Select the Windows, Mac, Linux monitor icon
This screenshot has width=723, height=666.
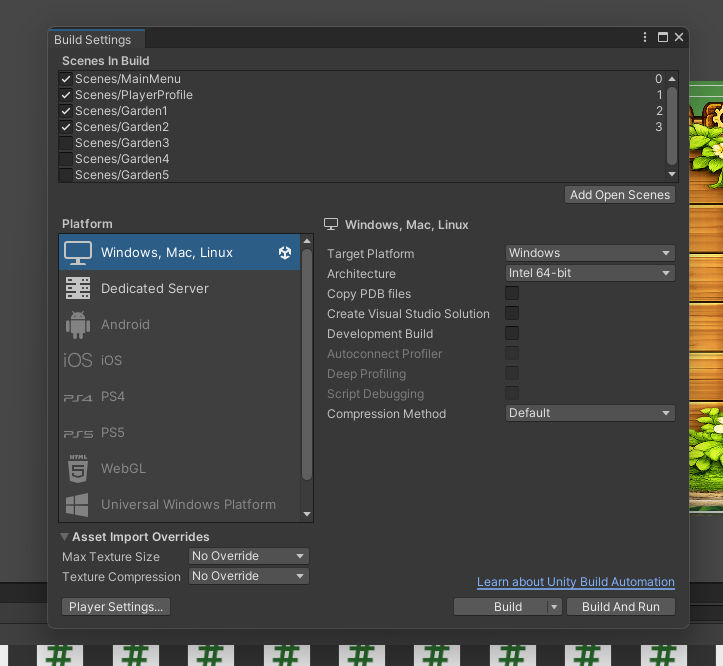[77, 253]
